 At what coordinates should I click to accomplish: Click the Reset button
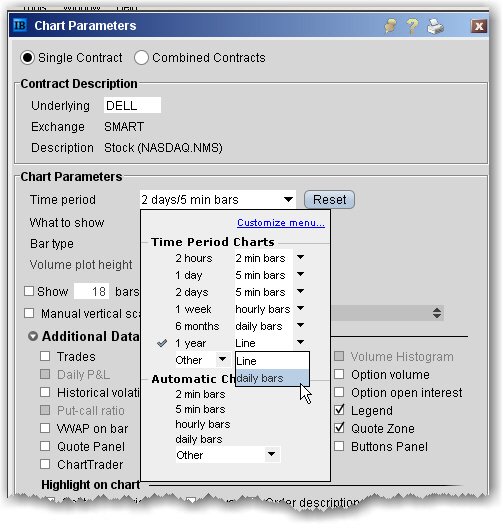(x=329, y=199)
